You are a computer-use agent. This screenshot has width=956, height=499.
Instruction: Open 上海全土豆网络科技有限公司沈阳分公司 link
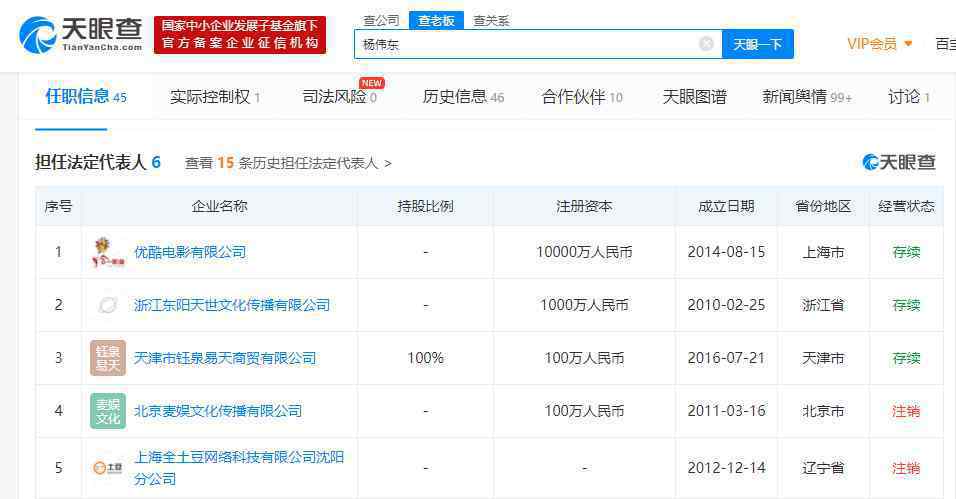(239, 468)
